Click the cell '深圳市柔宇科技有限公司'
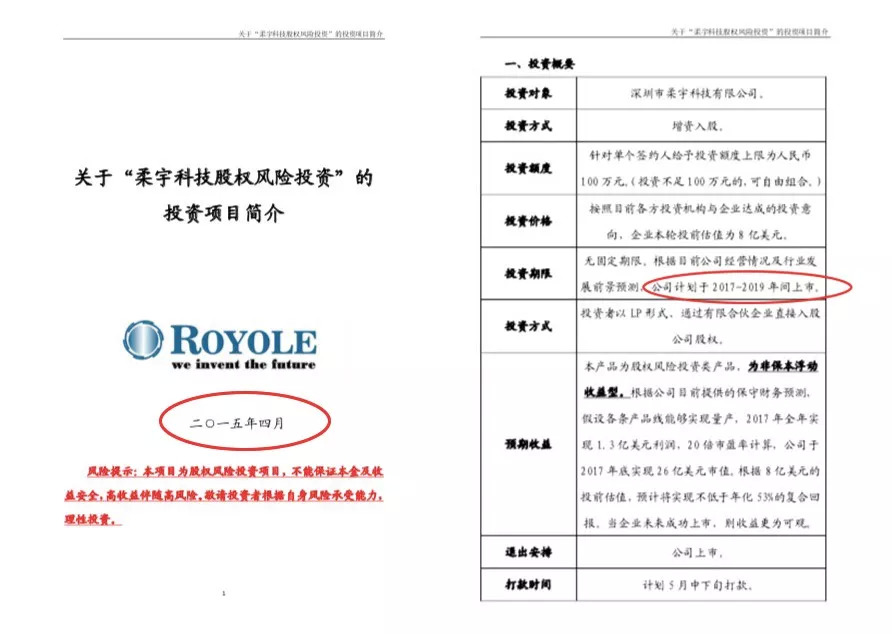Viewport: 892px width, 634px height. (x=697, y=93)
